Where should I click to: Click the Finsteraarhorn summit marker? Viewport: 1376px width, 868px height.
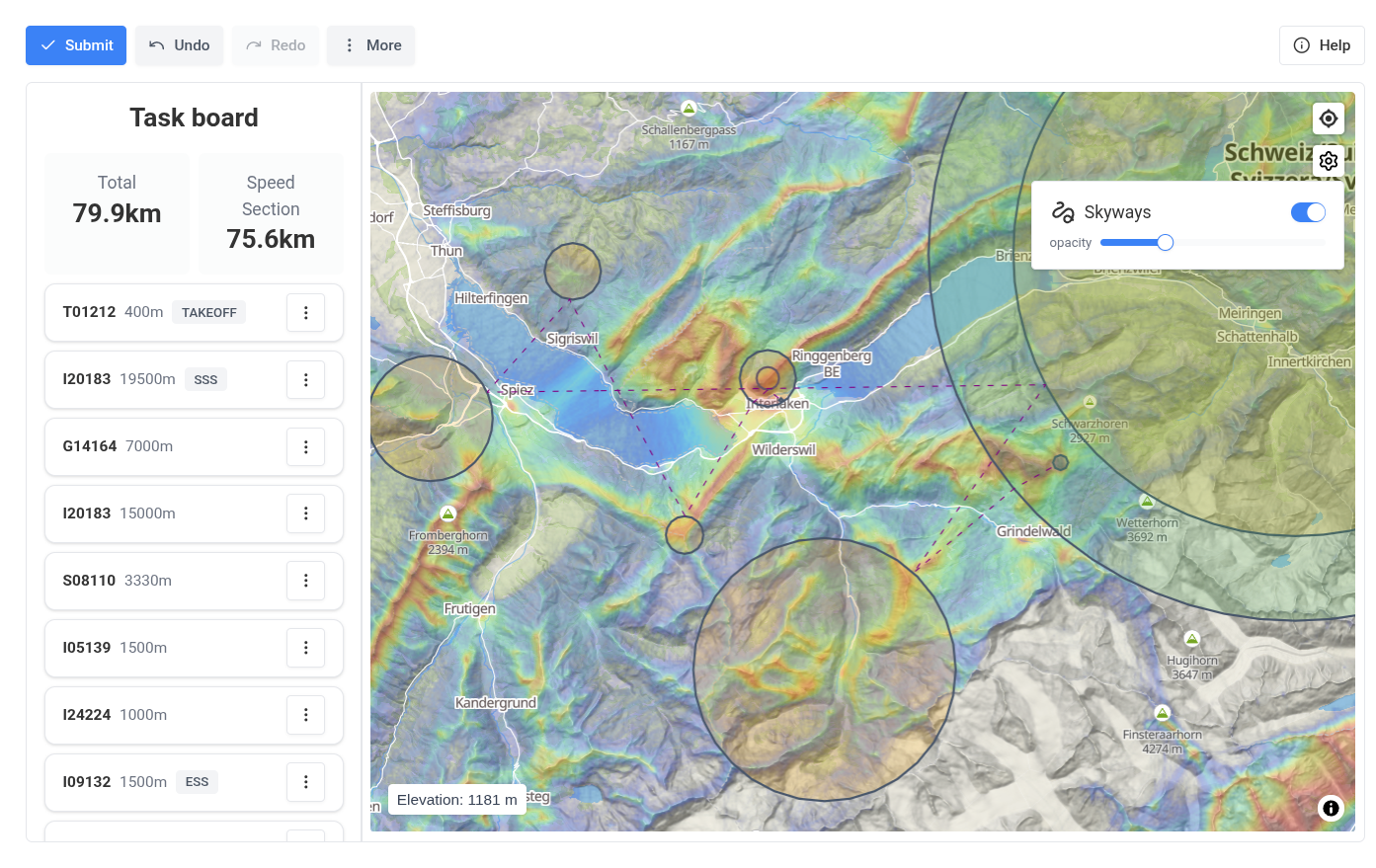click(x=1162, y=713)
